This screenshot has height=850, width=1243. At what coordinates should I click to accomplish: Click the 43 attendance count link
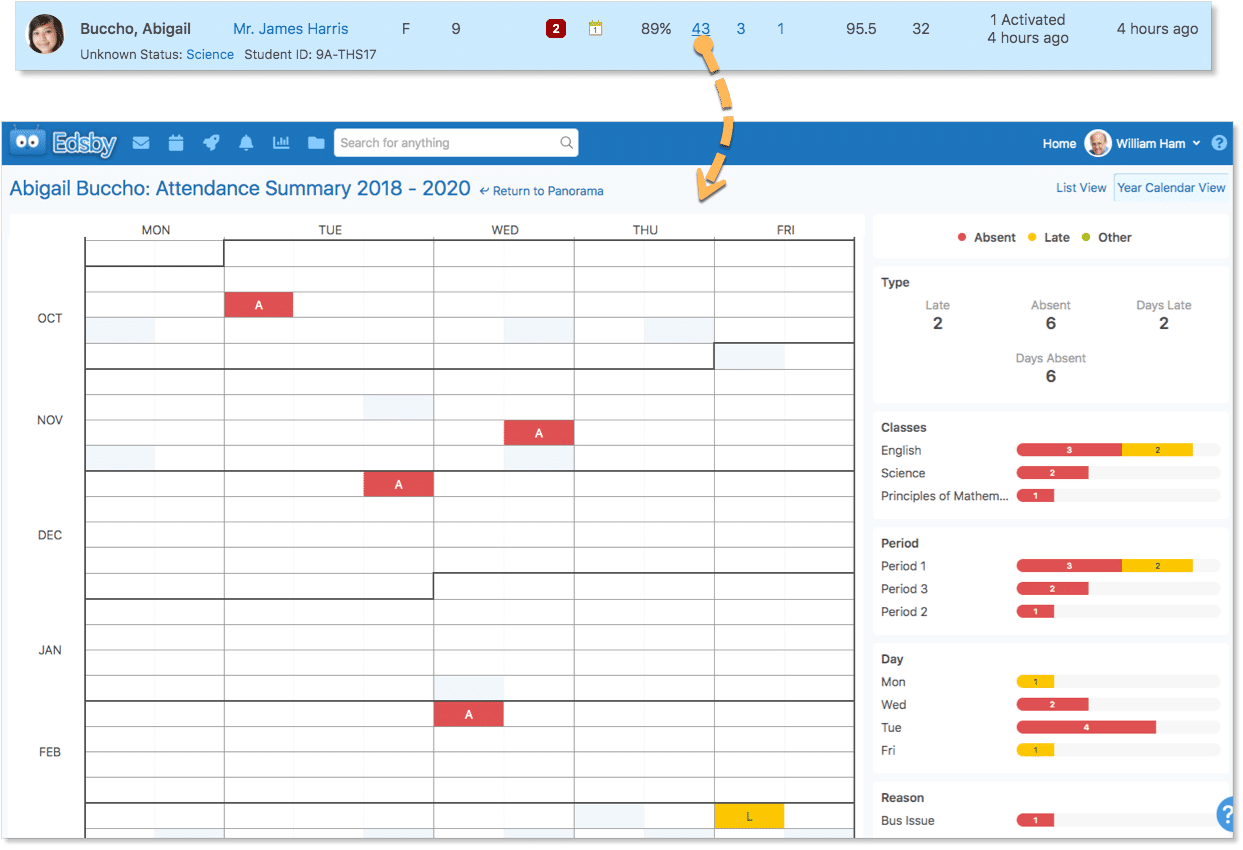point(701,29)
